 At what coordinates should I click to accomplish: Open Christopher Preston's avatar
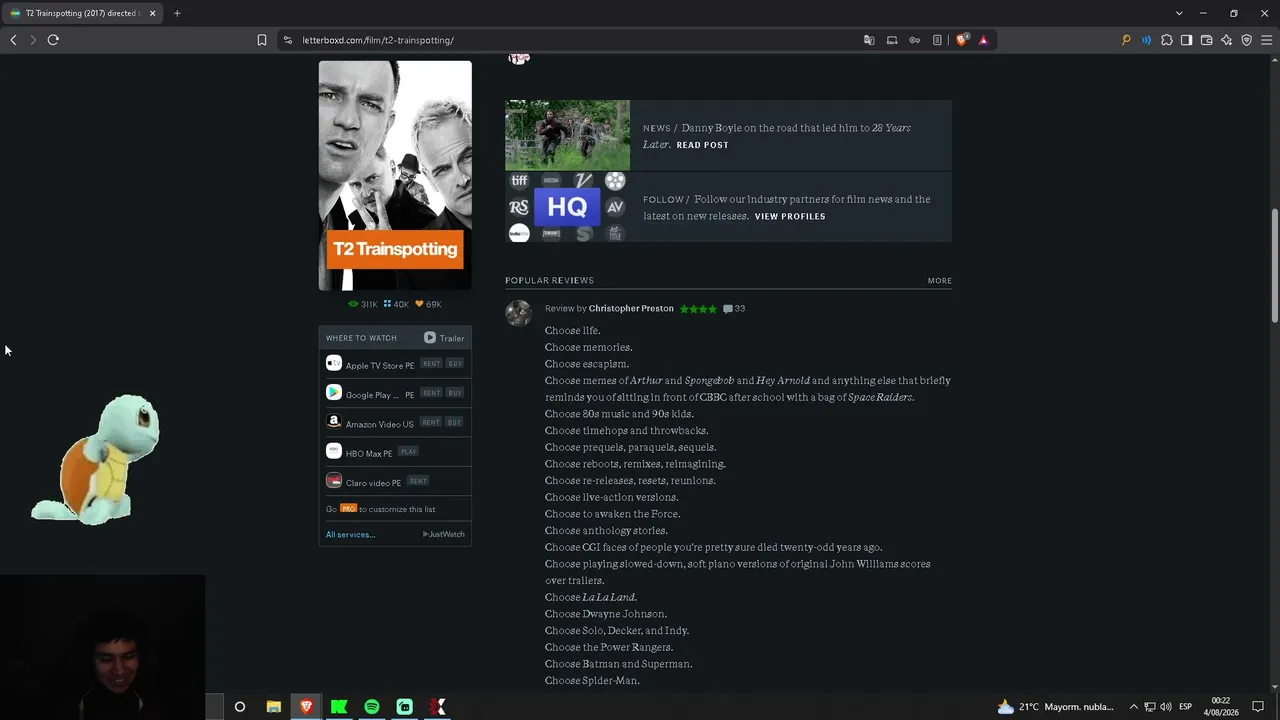click(518, 313)
